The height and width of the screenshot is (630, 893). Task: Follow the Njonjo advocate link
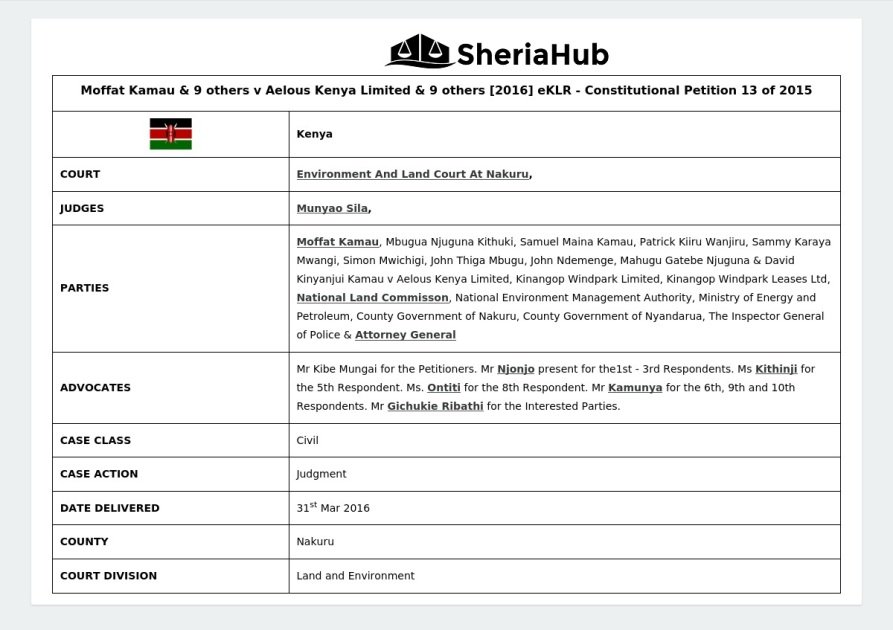click(x=515, y=369)
